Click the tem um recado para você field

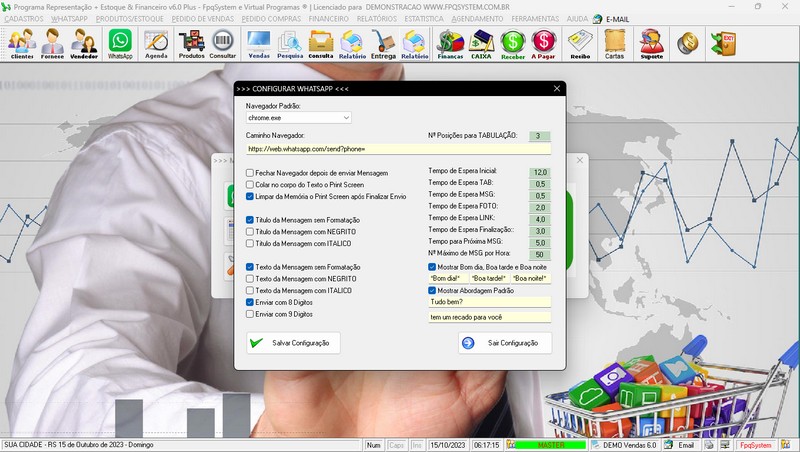tap(490, 317)
